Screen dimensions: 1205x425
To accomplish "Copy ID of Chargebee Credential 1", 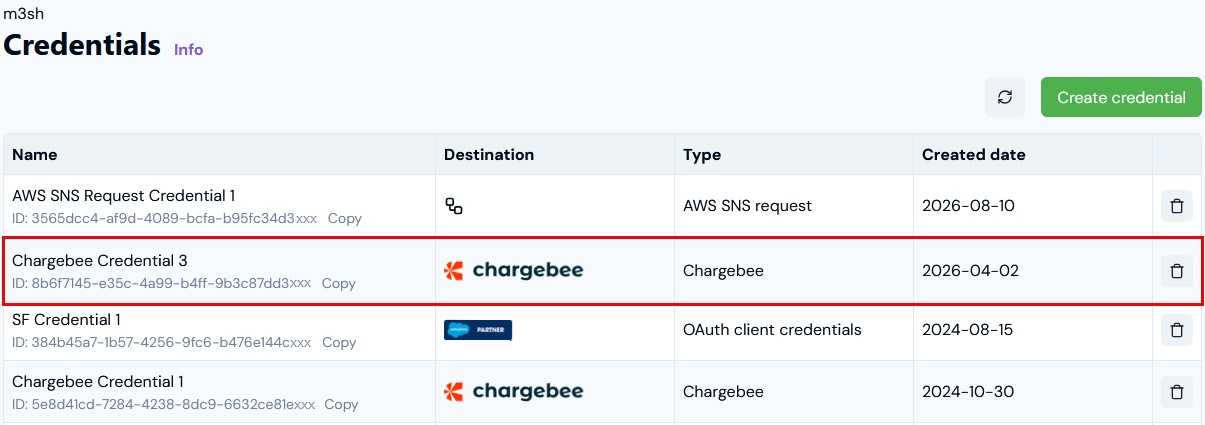I will coord(341,404).
